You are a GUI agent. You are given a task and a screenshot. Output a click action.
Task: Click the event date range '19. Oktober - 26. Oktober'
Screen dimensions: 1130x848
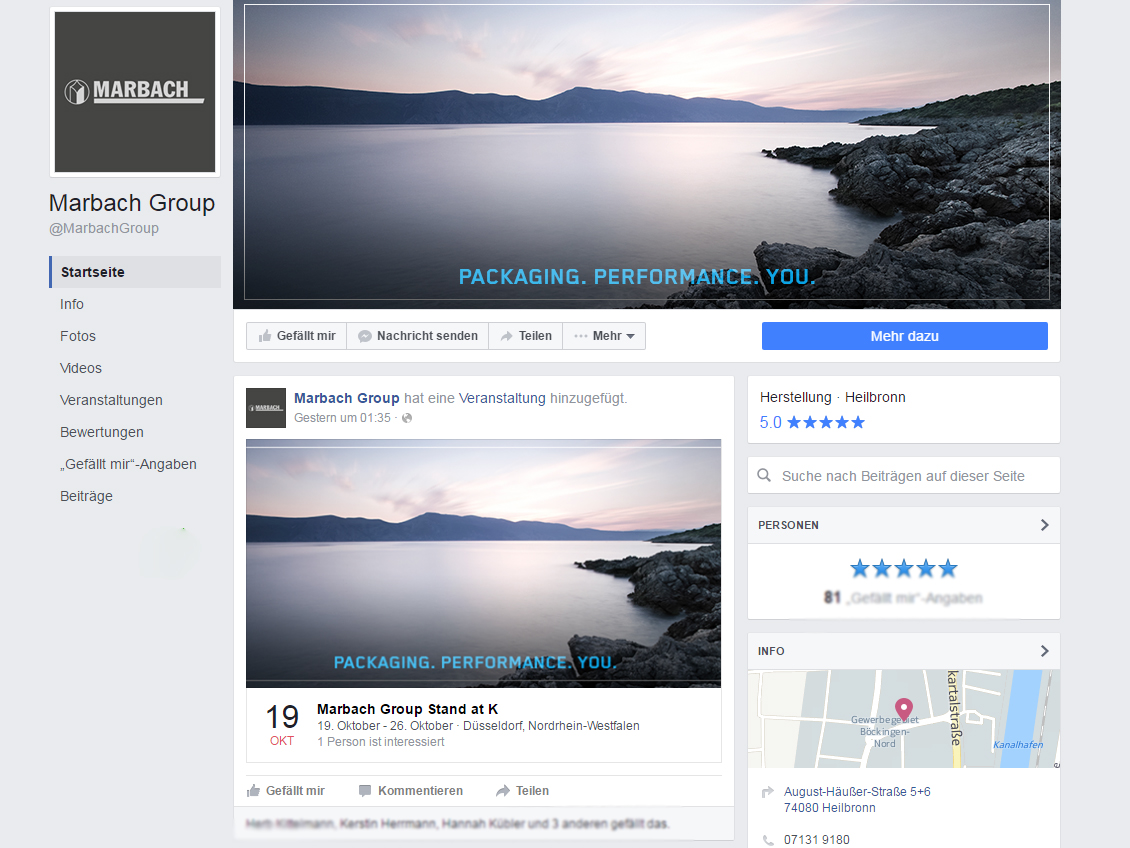coord(386,726)
